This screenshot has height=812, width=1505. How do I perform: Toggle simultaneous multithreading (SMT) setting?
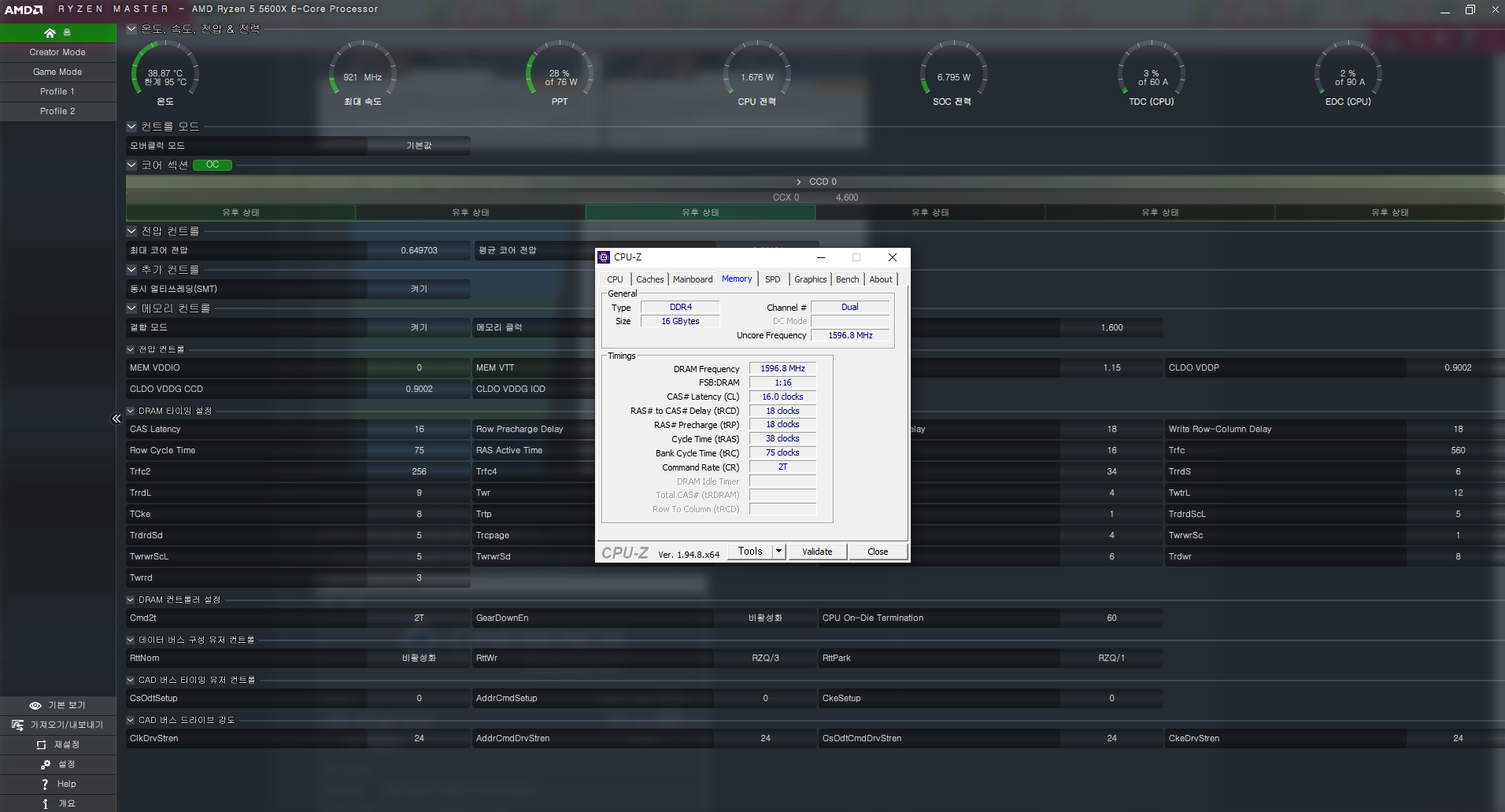(x=418, y=289)
